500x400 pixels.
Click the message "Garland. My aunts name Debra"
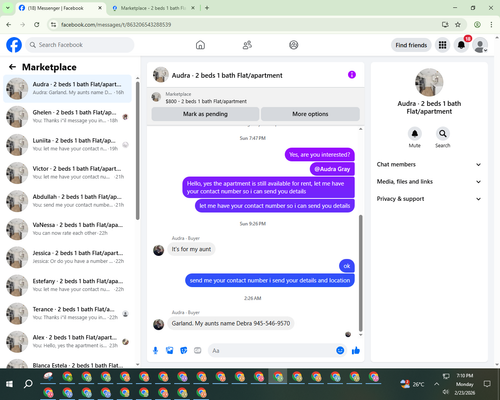coord(231,323)
